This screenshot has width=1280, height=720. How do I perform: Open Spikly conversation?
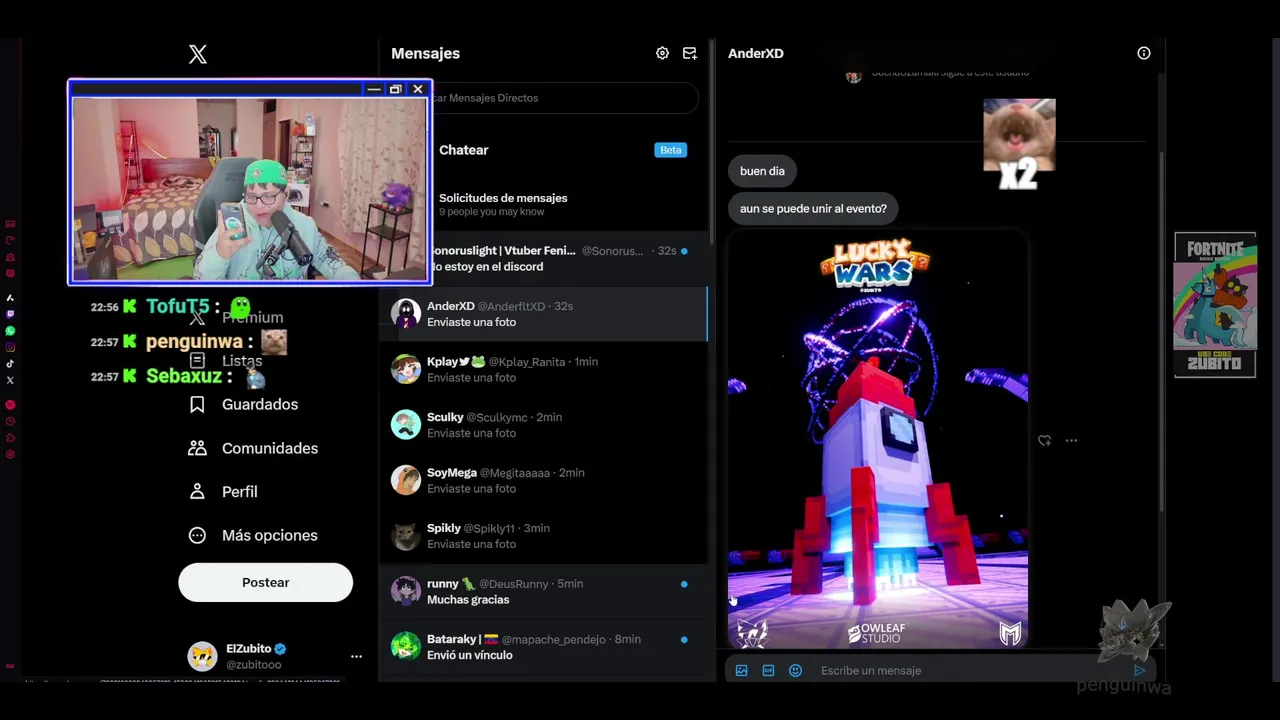pos(543,535)
